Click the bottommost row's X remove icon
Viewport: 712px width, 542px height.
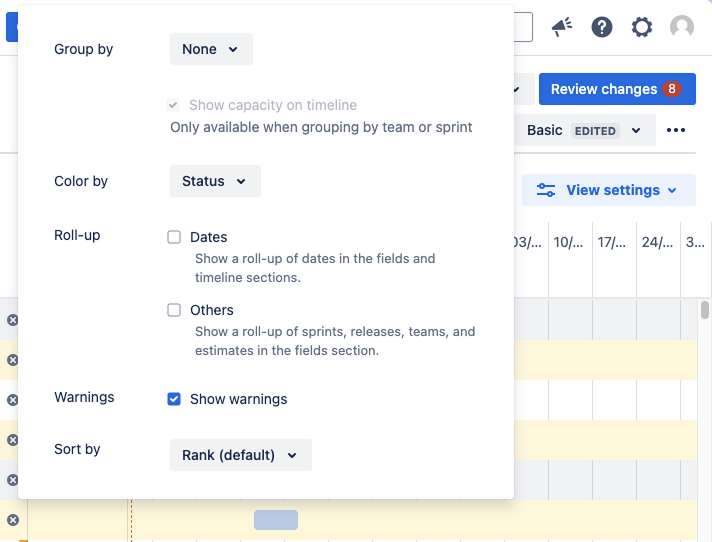(x=13, y=520)
